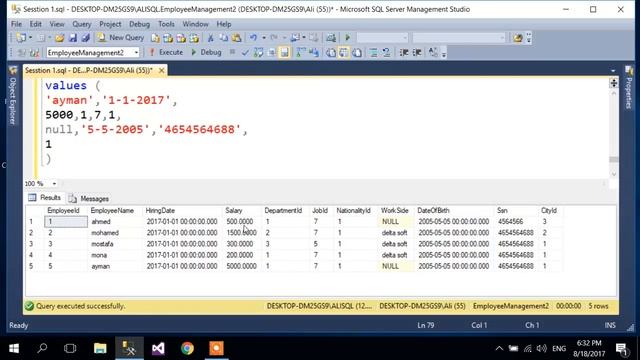Click the Paste toolbar icon
Image resolution: width=640 pixels, height=360 pixels.
click(237, 38)
